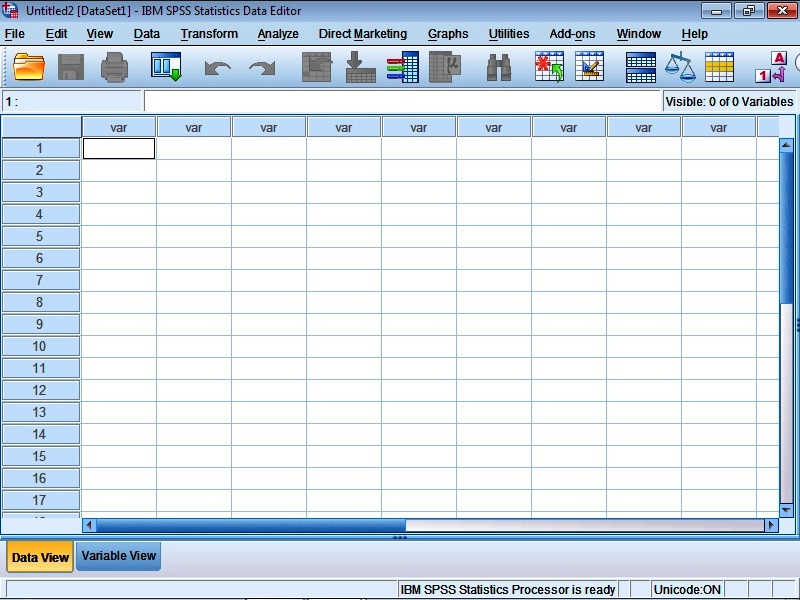Click the 'Visible: 0 of 0 Variables' label

(x=729, y=102)
